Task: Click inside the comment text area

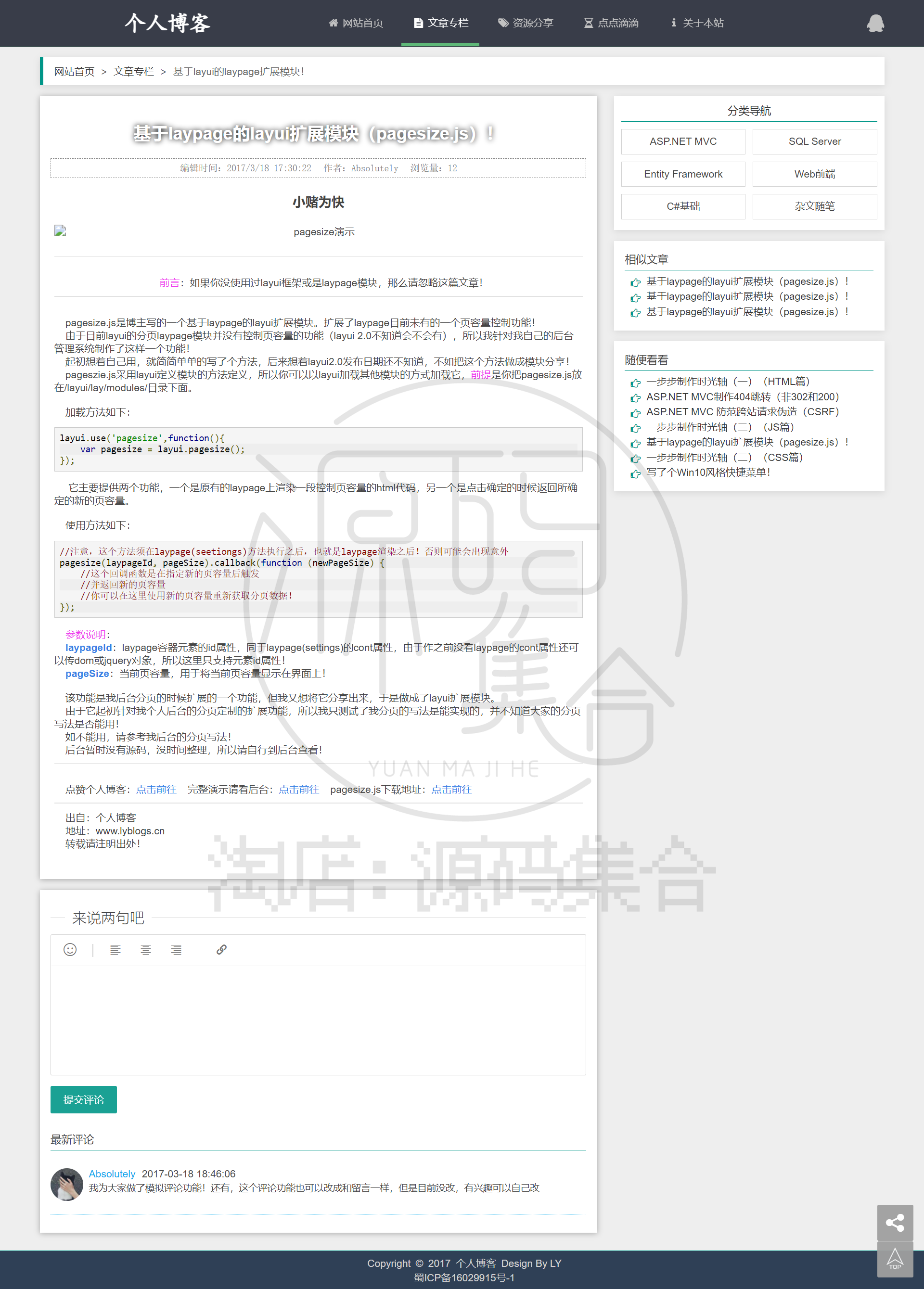Action: coord(319,1020)
